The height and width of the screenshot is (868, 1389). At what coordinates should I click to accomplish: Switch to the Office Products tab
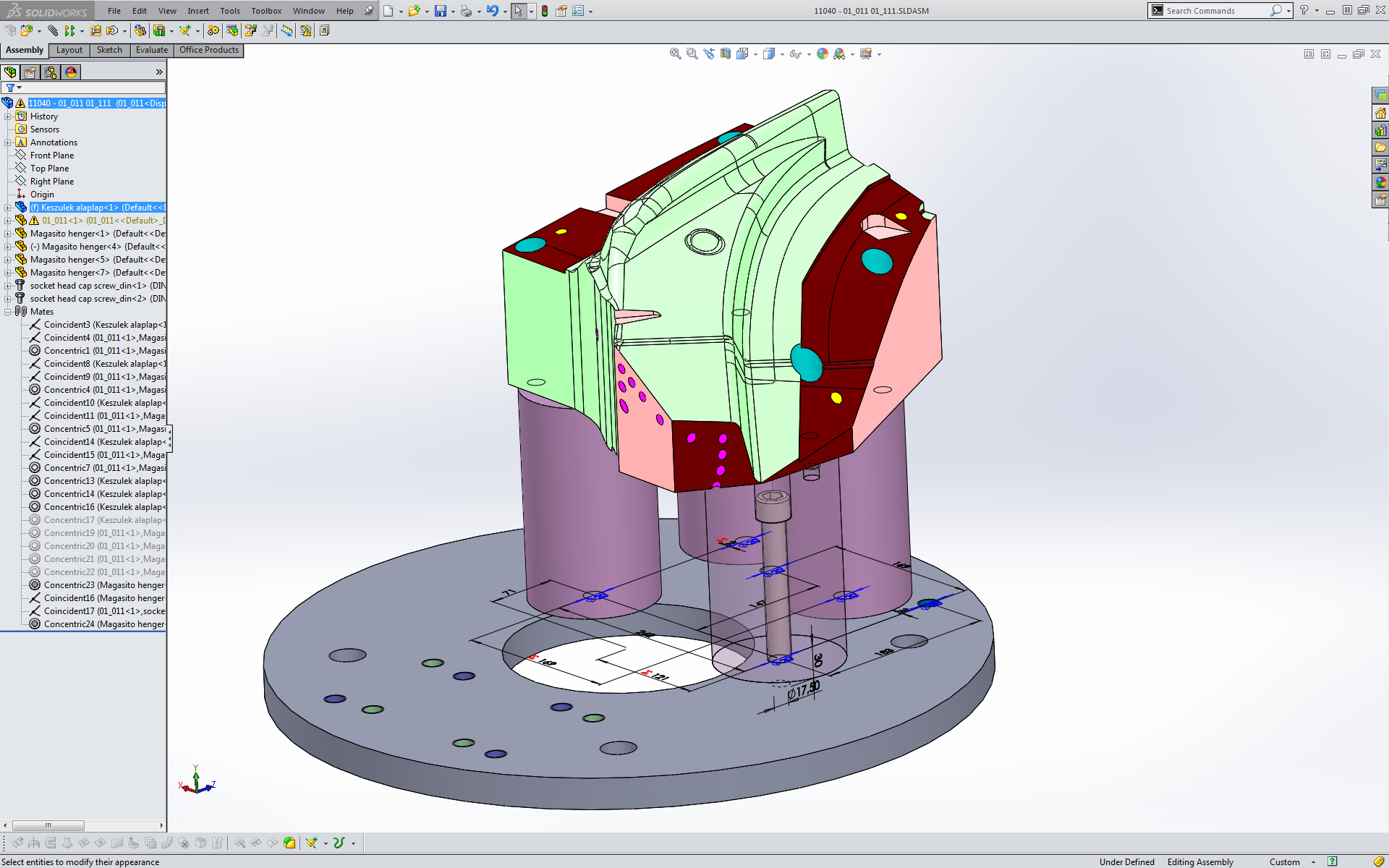209,50
